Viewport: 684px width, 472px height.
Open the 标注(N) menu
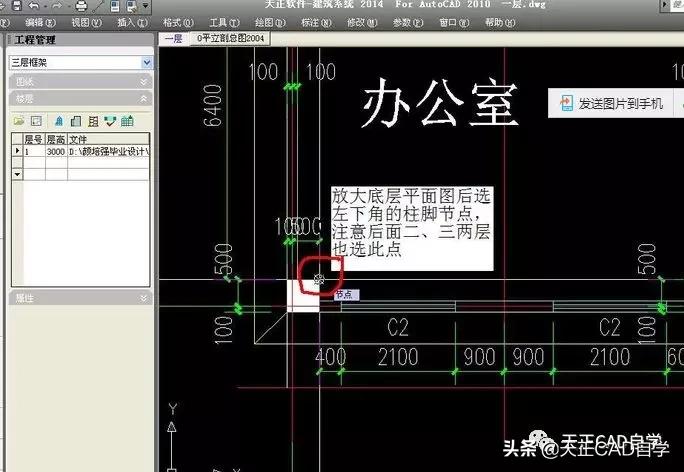pyautogui.click(x=316, y=22)
